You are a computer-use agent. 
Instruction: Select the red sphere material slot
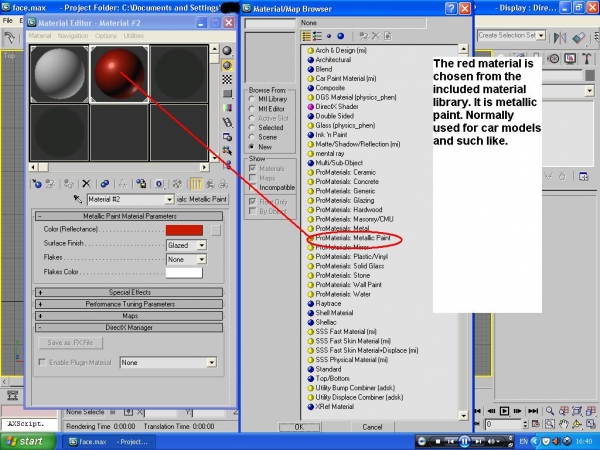119,75
